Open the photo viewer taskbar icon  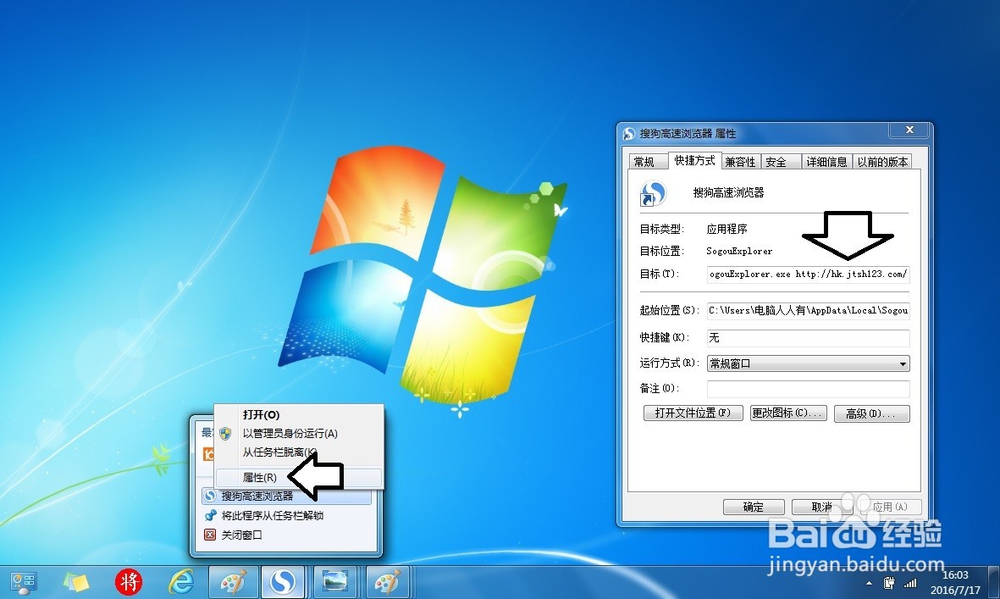[x=335, y=582]
